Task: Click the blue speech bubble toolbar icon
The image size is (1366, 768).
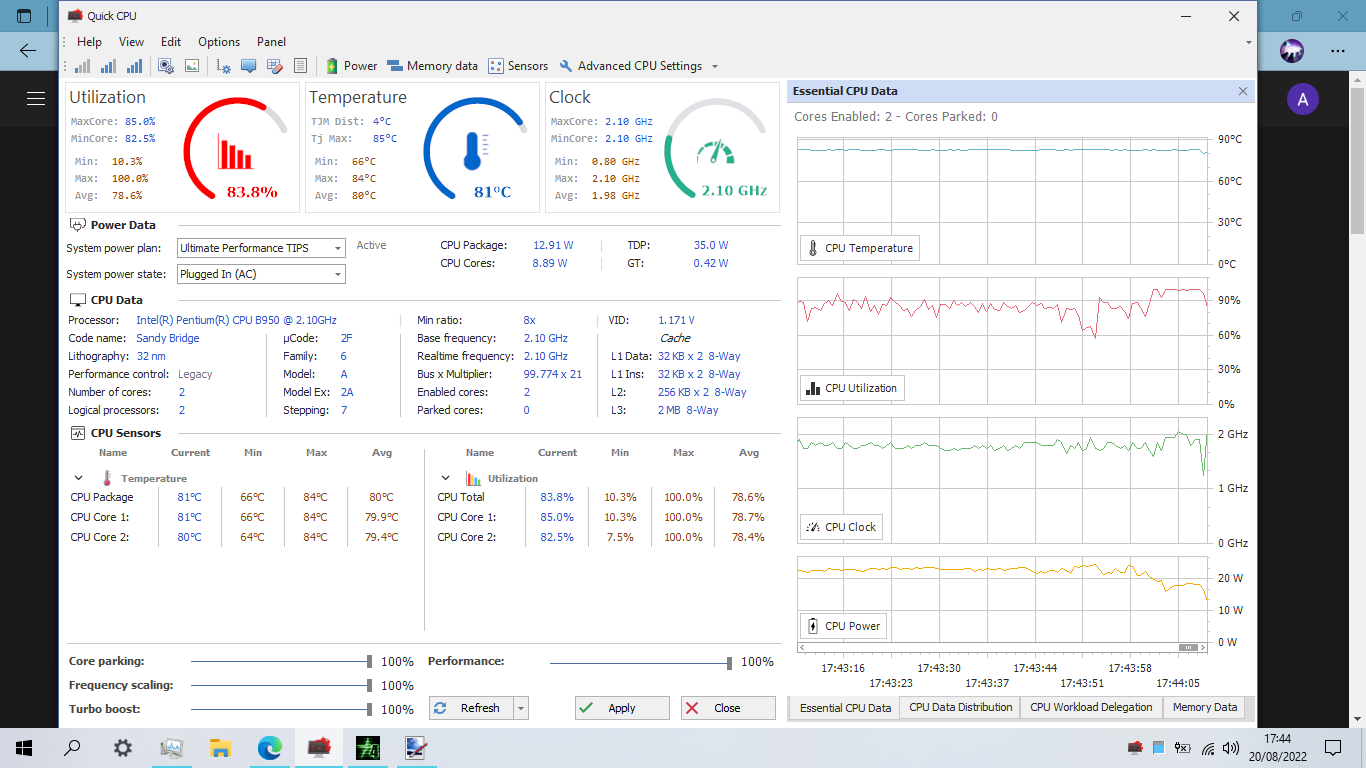Action: pos(249,66)
